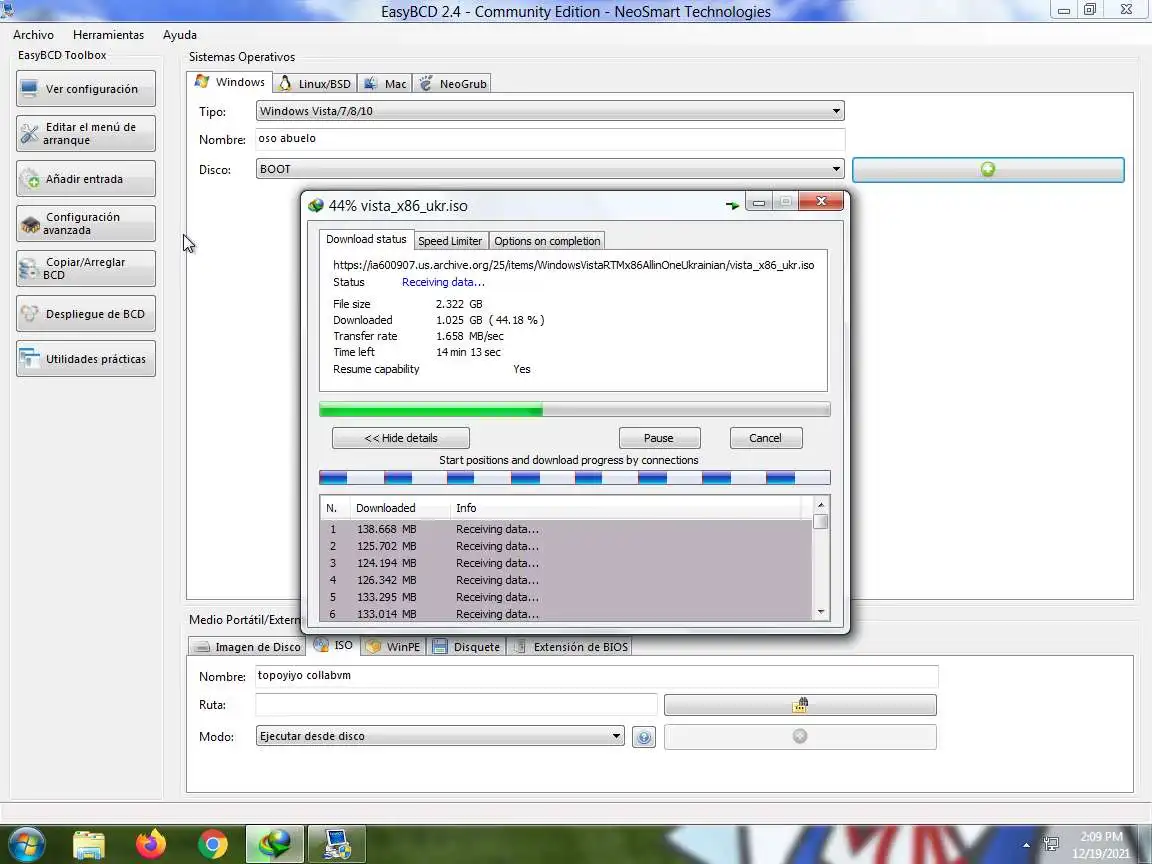Click Nombre field with topoyiyo collabvm
Screen dimensions: 1152x864
tap(597, 676)
